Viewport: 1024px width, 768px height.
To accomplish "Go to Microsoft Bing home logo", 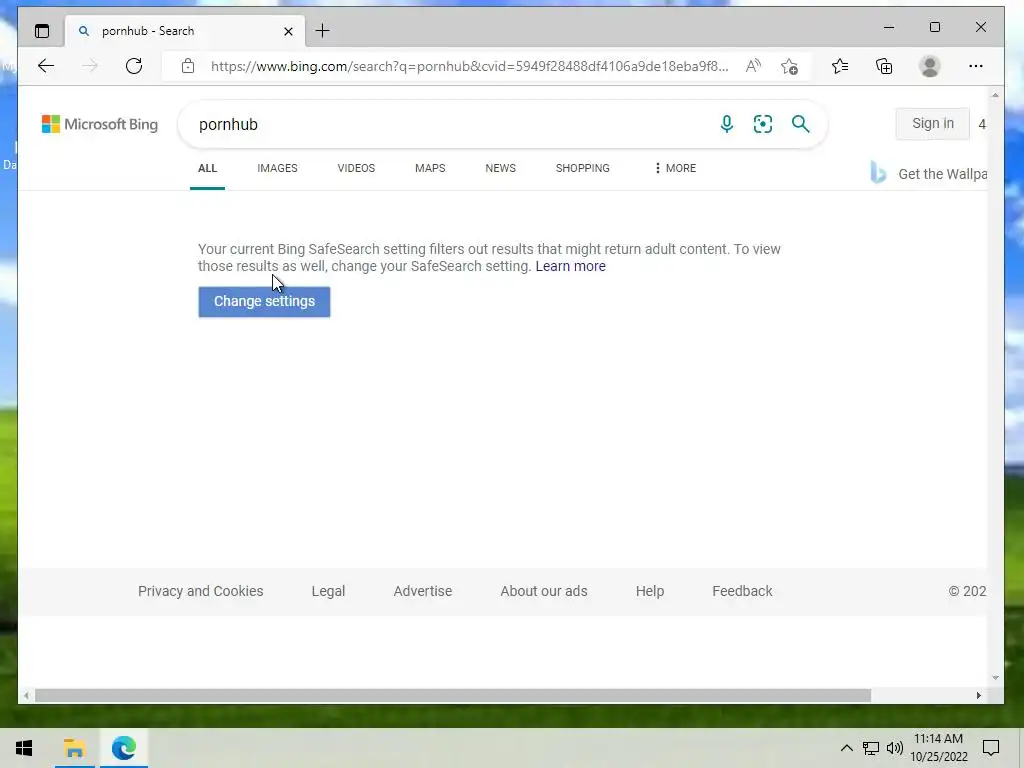I will [x=99, y=124].
